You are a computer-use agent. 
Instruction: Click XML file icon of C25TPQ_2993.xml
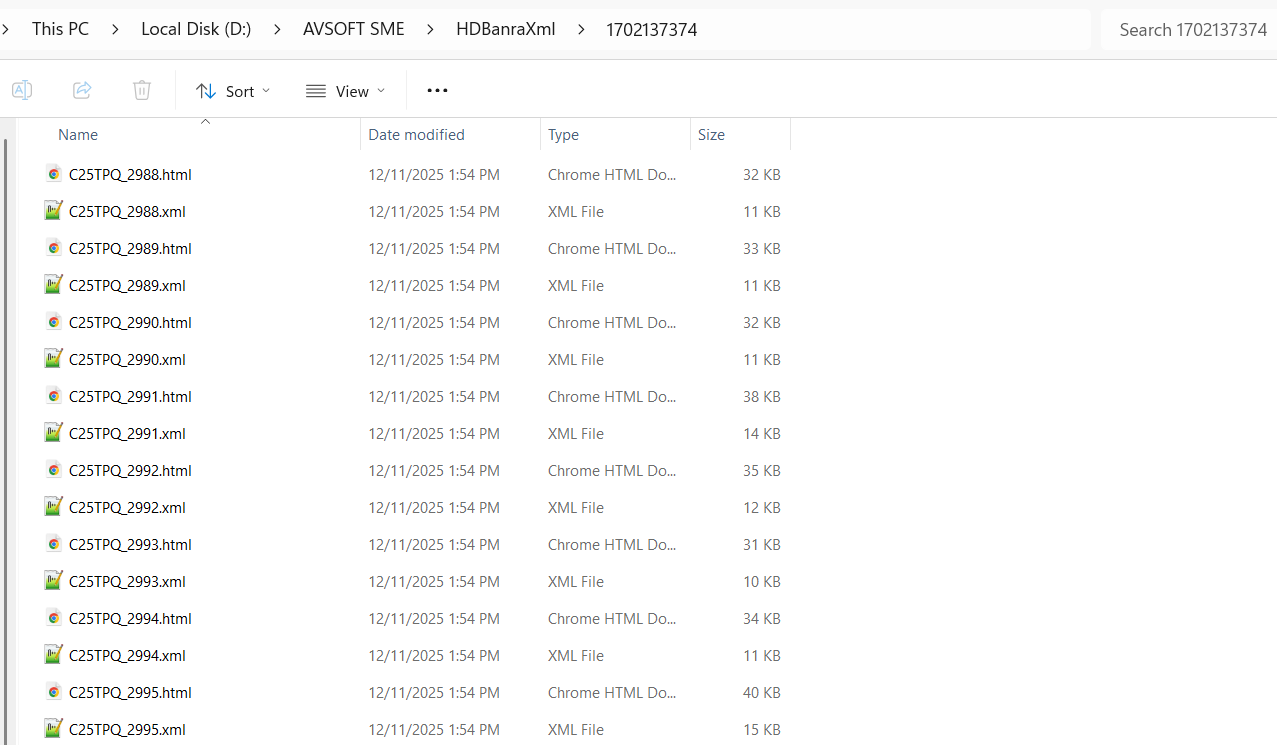click(54, 581)
